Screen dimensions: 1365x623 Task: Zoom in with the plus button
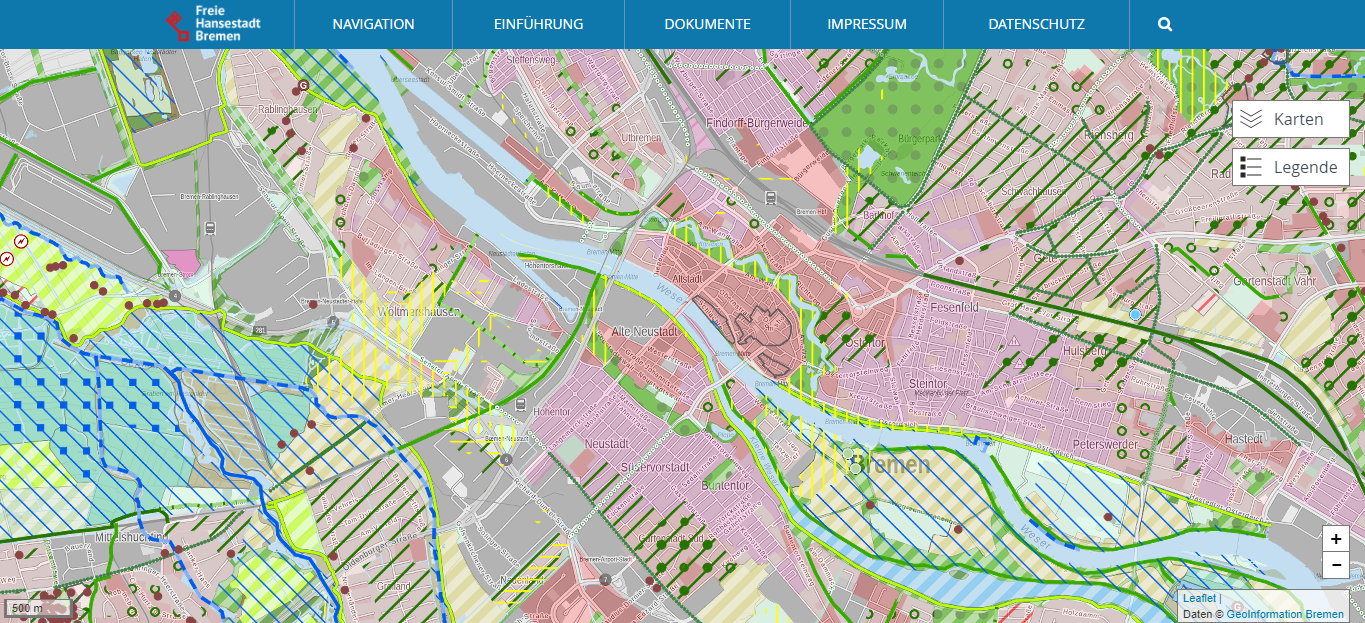(x=1336, y=538)
